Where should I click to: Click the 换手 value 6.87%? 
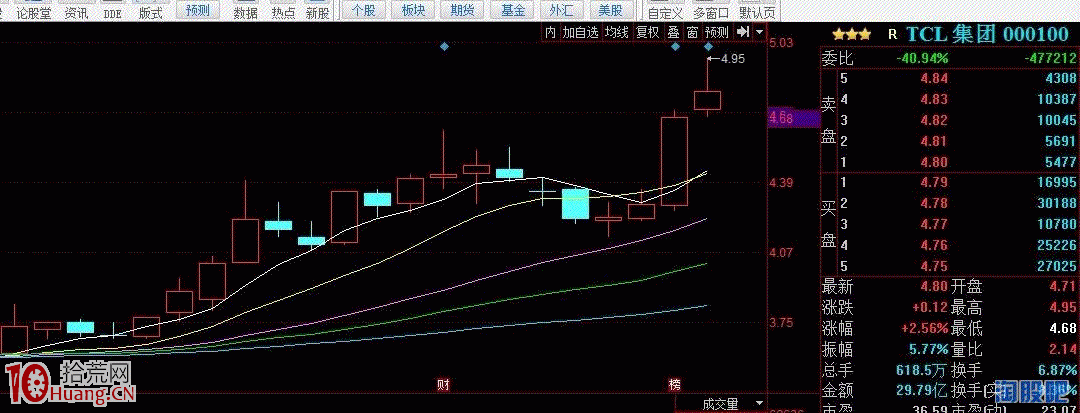pos(1057,370)
